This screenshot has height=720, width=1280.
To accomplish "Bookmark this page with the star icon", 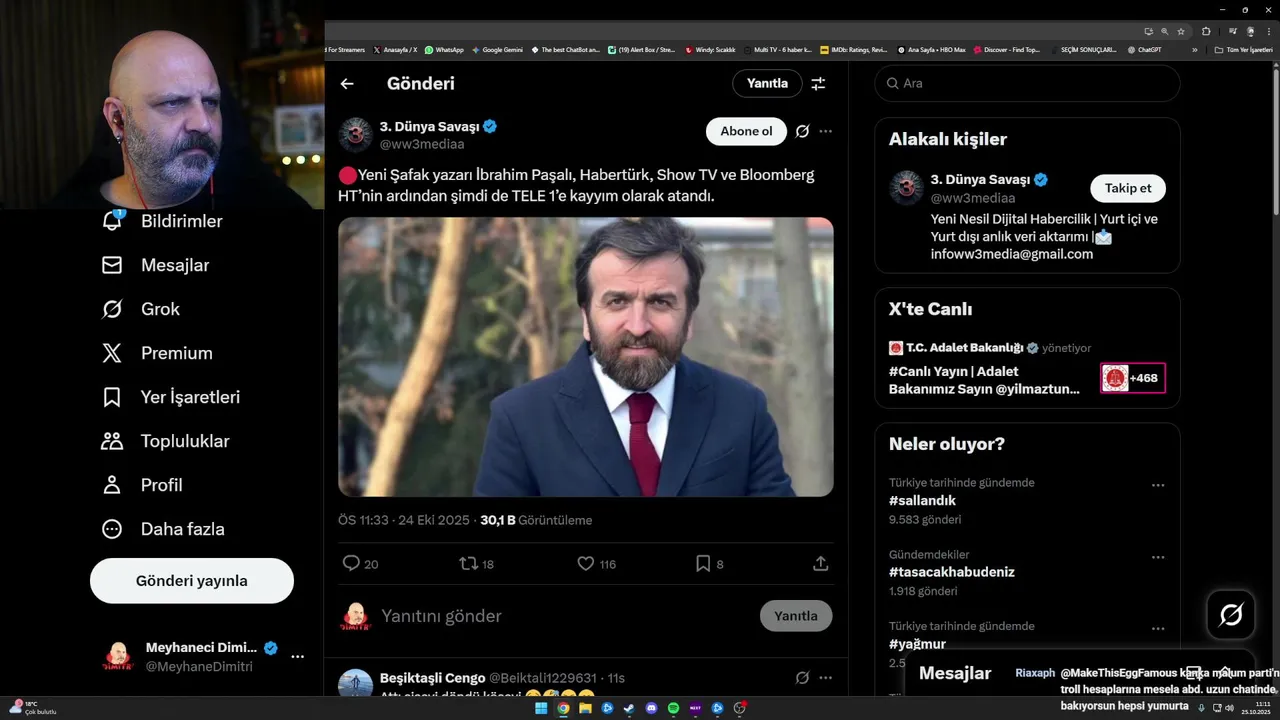I will (x=1180, y=31).
